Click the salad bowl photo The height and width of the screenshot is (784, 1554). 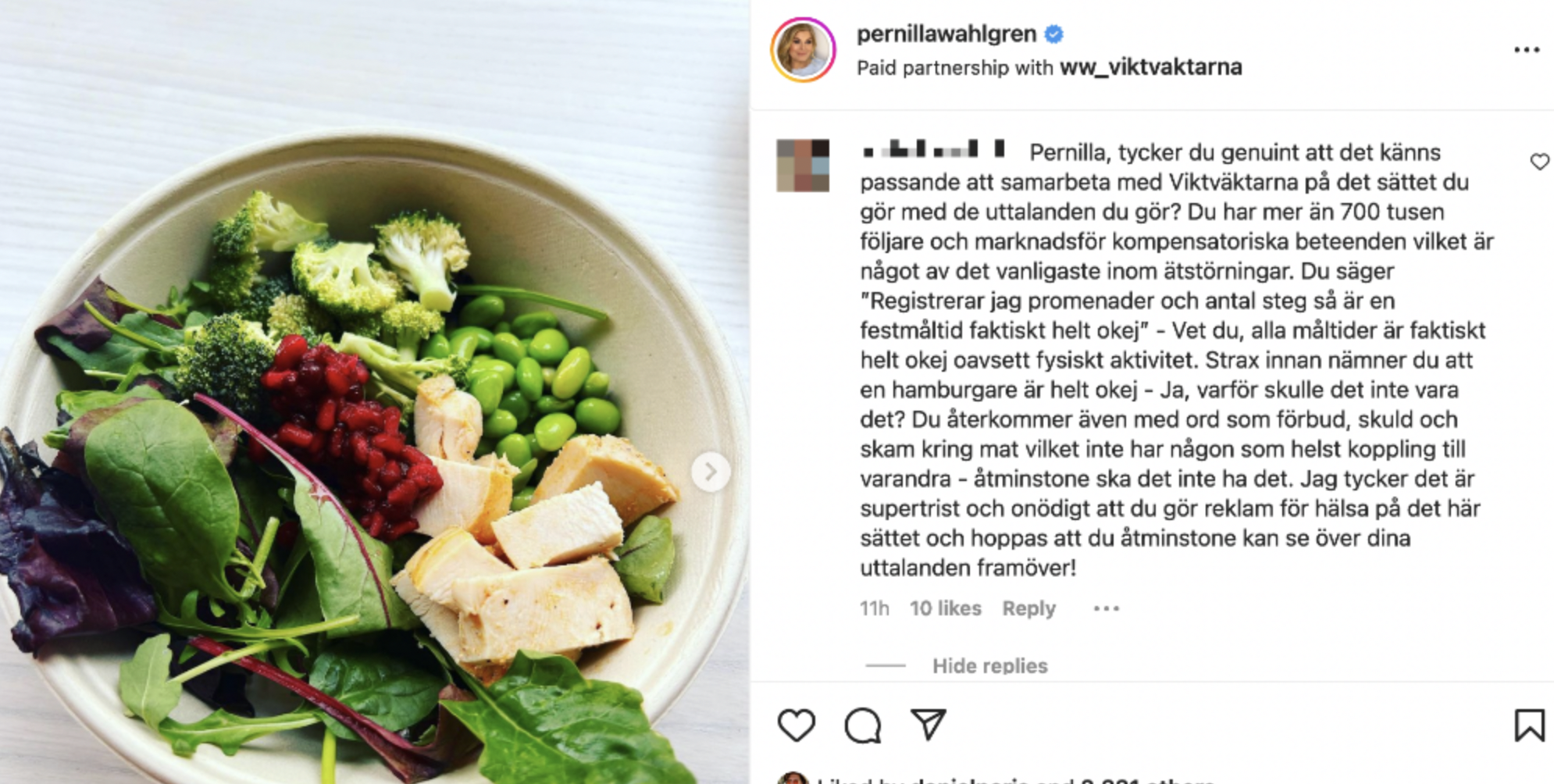(375, 392)
